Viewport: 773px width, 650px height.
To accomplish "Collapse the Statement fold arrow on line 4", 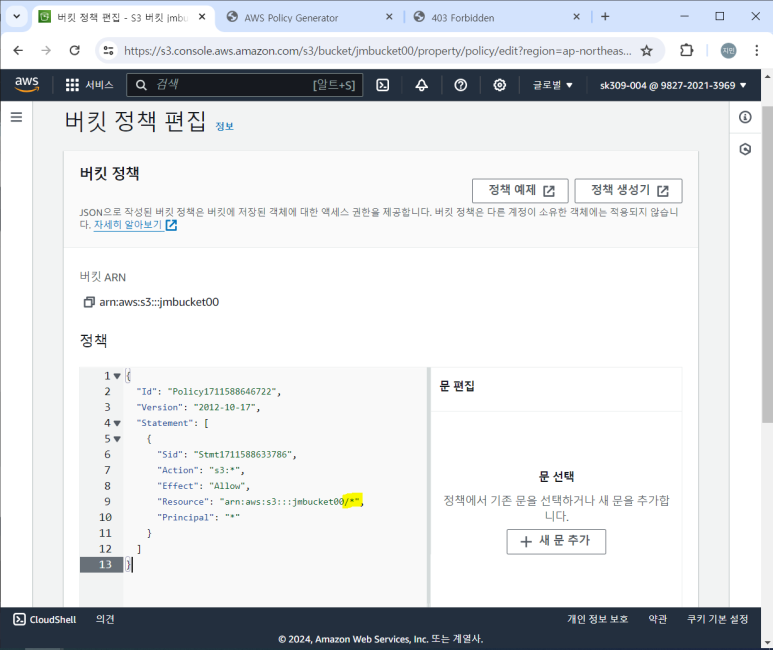I will 117,423.
